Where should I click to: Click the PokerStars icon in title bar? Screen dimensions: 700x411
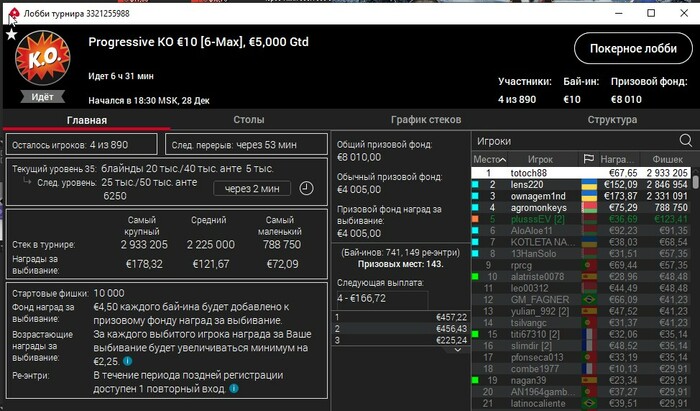[14, 13]
